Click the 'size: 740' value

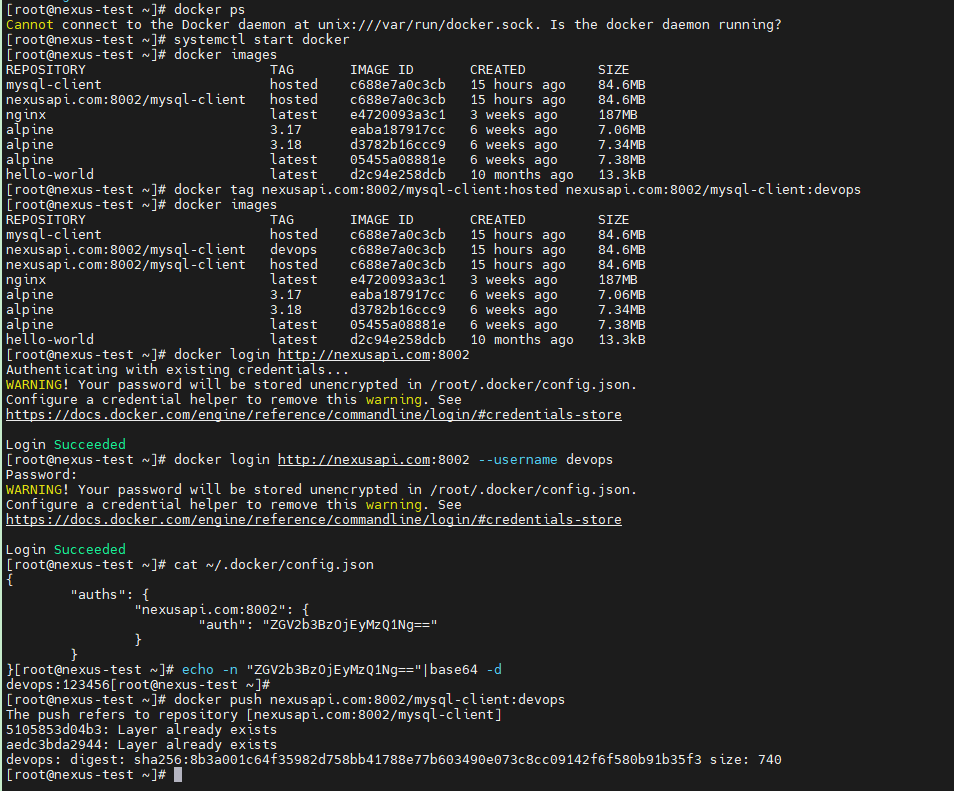[x=745, y=760]
